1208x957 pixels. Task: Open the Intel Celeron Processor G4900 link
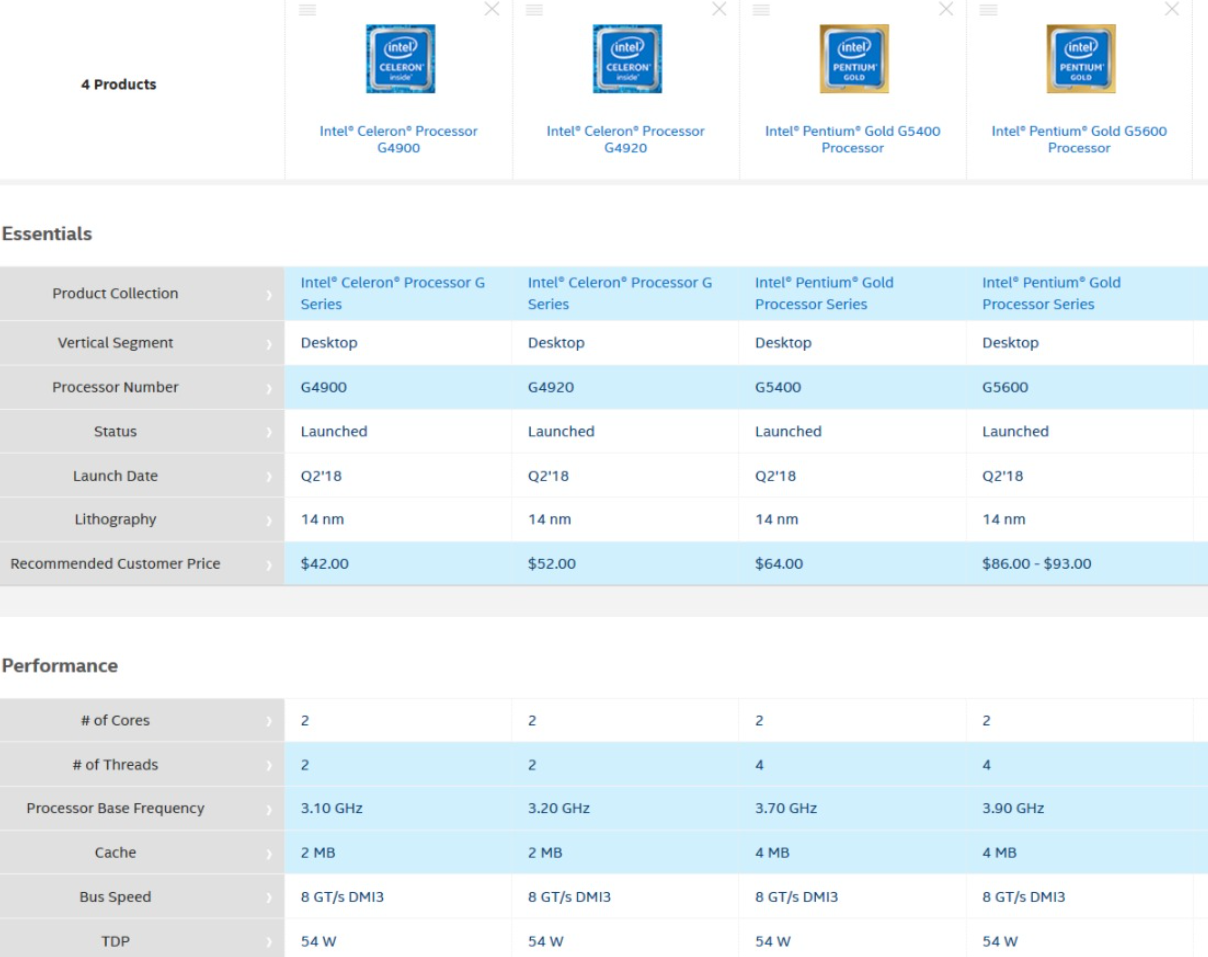tap(399, 139)
